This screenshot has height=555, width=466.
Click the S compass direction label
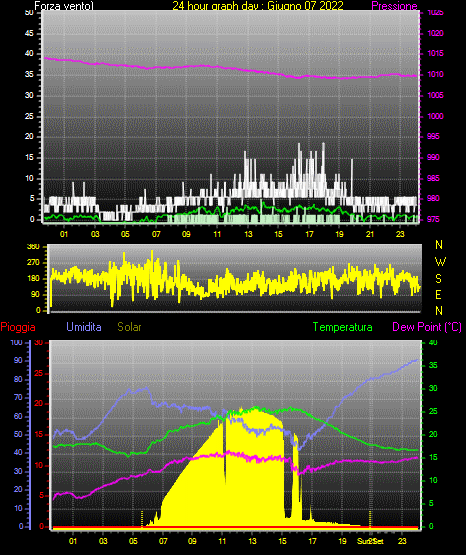(x=438, y=279)
